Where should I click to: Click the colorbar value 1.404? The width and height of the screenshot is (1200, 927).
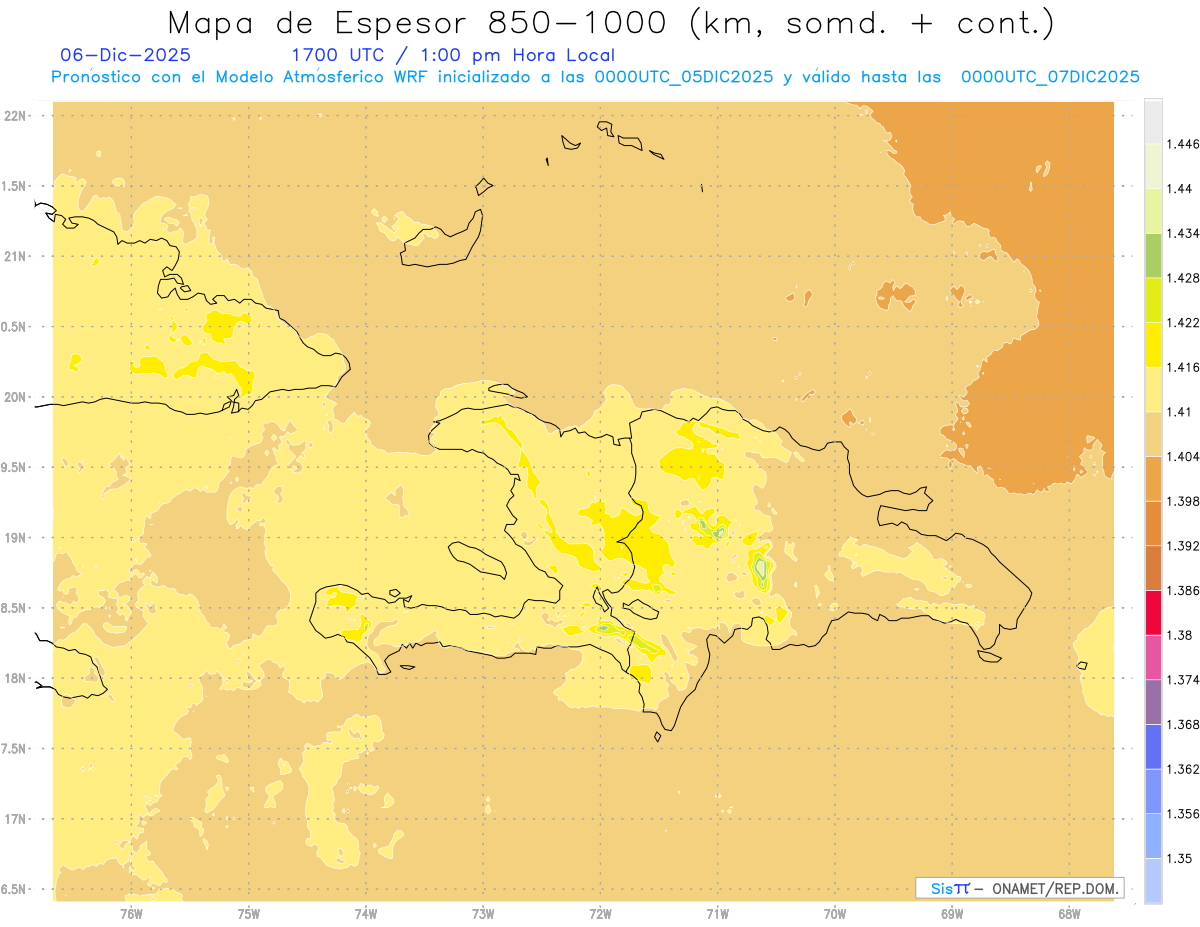1184,457
